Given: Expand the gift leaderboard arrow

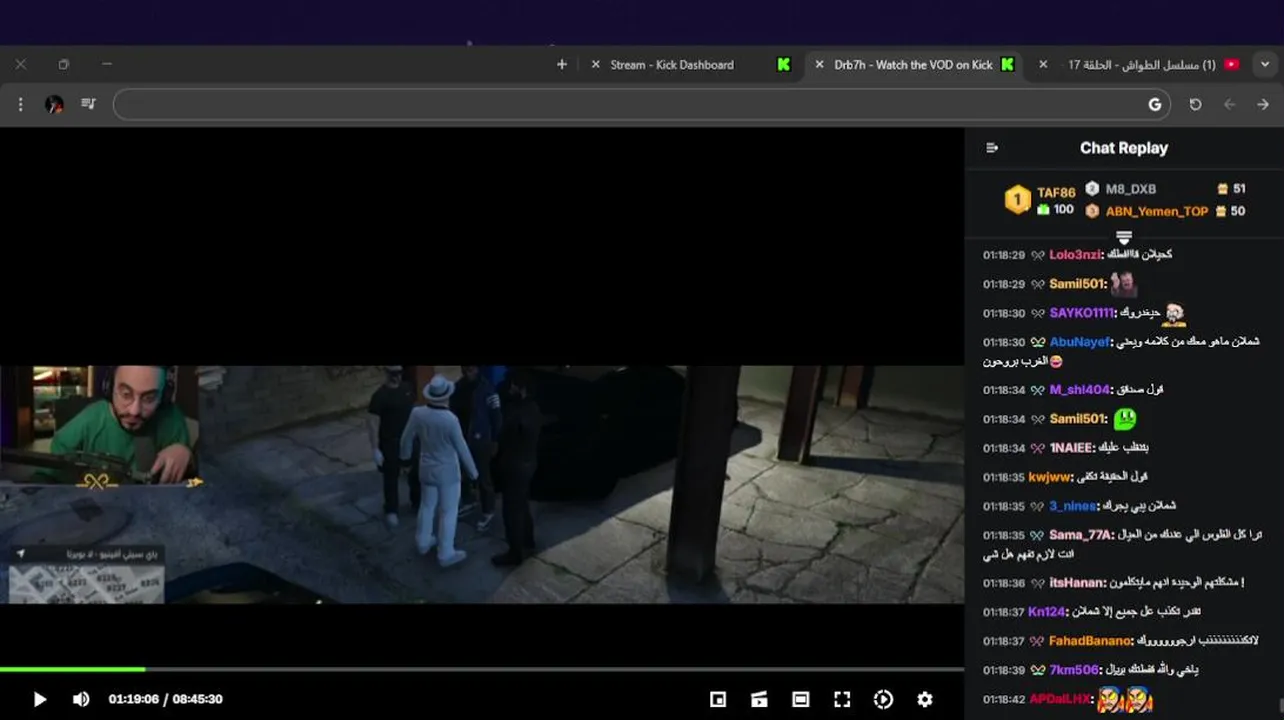Looking at the screenshot, I should click(1124, 238).
